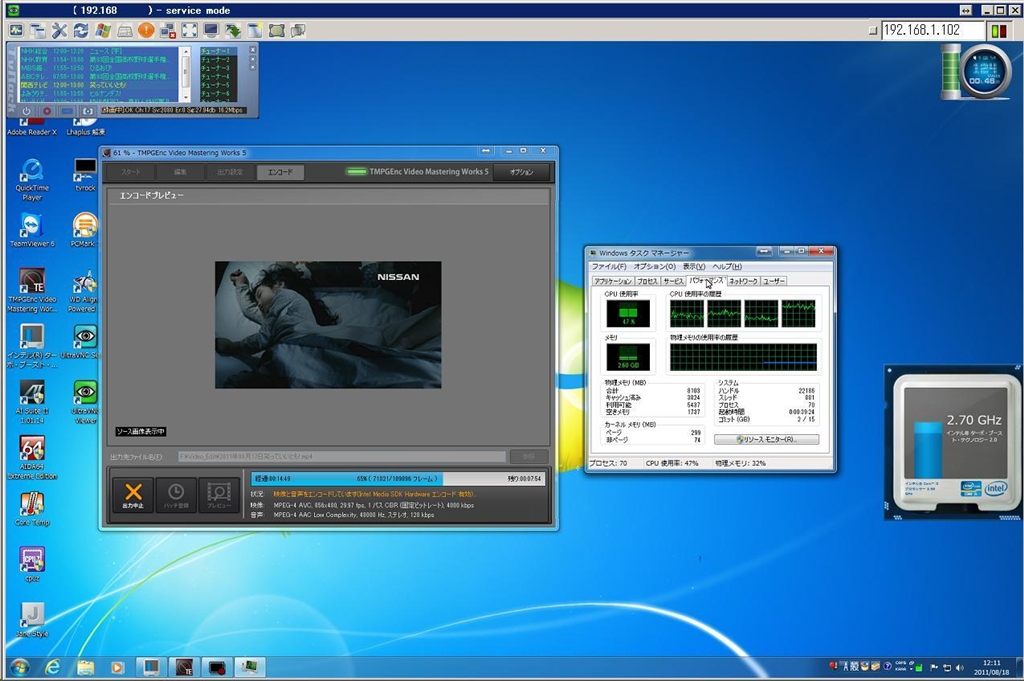The height and width of the screenshot is (681, 1024).
Task: Click the orange X stop-output button in TMPGEnc
Action: [x=133, y=496]
